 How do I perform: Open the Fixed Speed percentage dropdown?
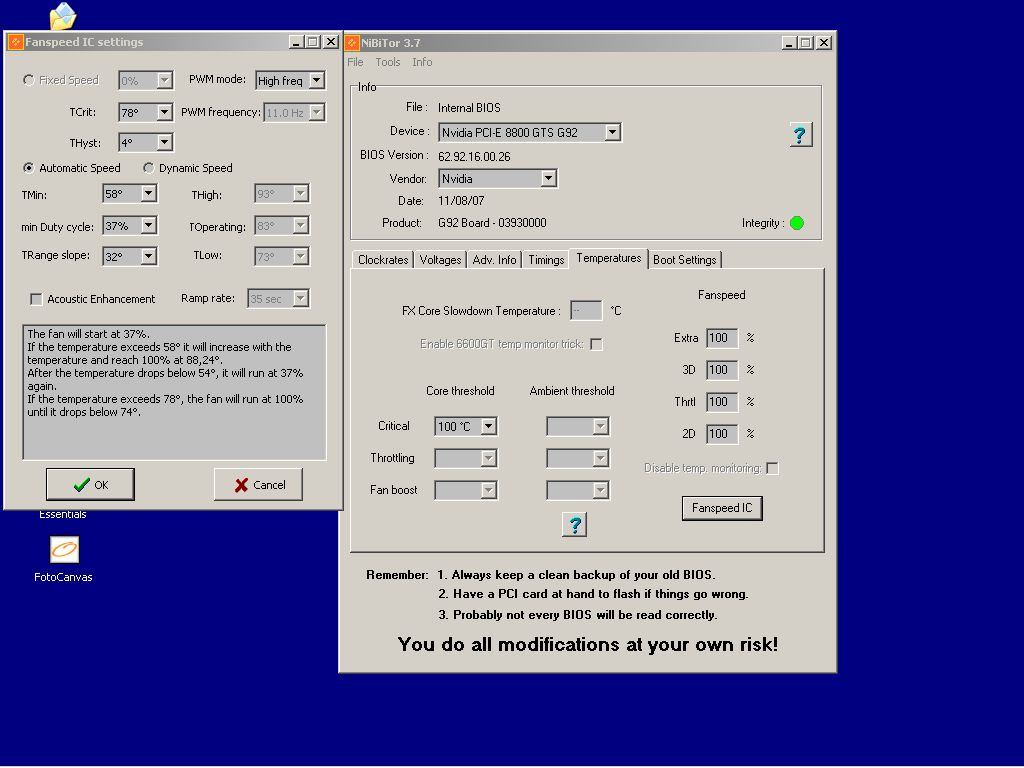165,80
